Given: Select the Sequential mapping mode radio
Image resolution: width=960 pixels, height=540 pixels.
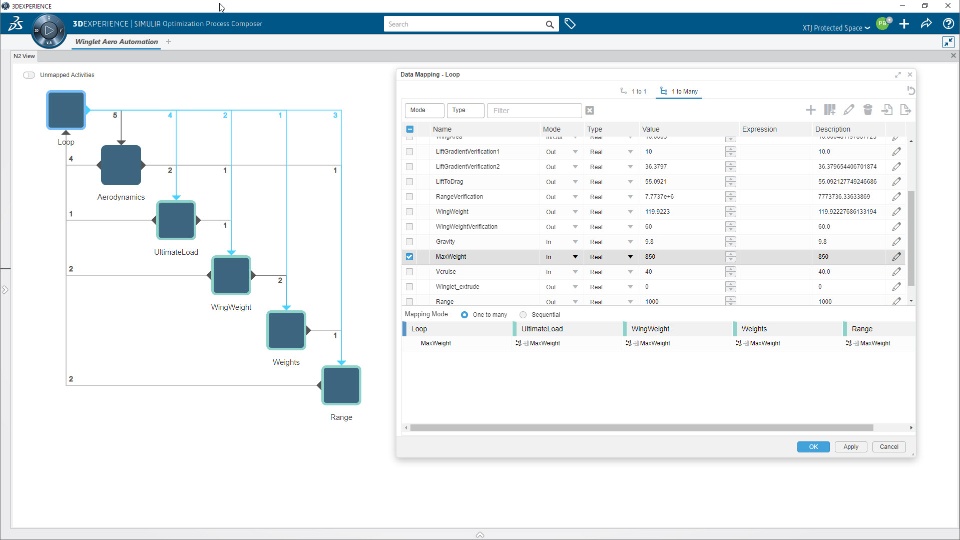Looking at the screenshot, I should coord(523,315).
